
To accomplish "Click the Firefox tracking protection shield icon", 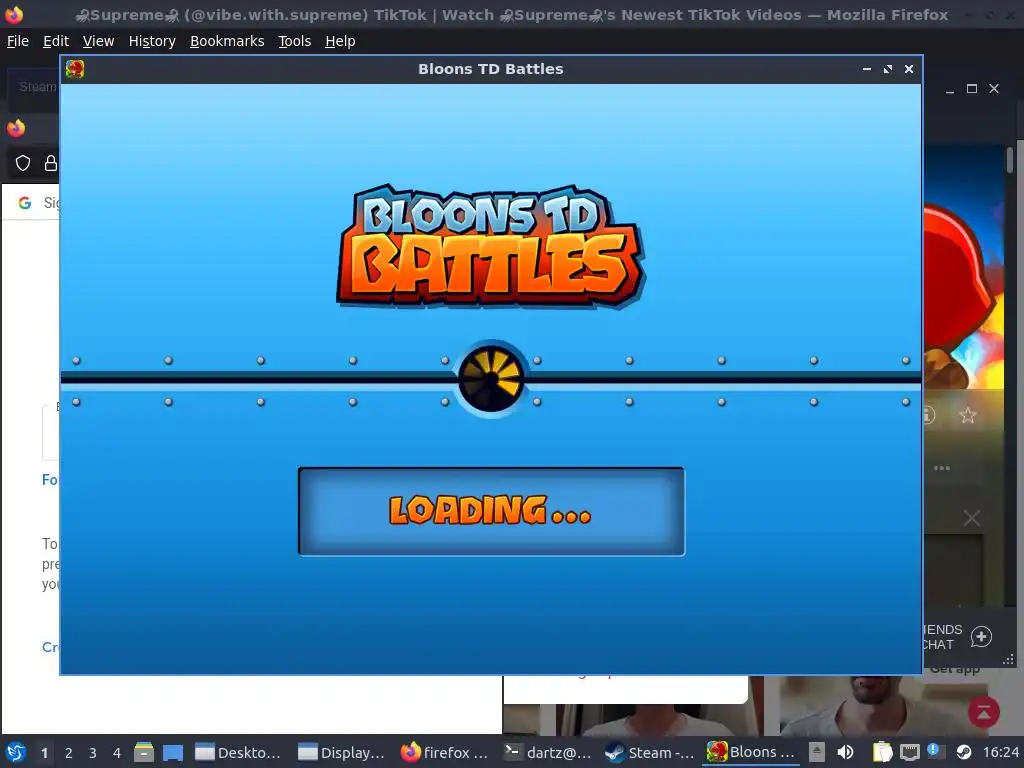I will 23,163.
